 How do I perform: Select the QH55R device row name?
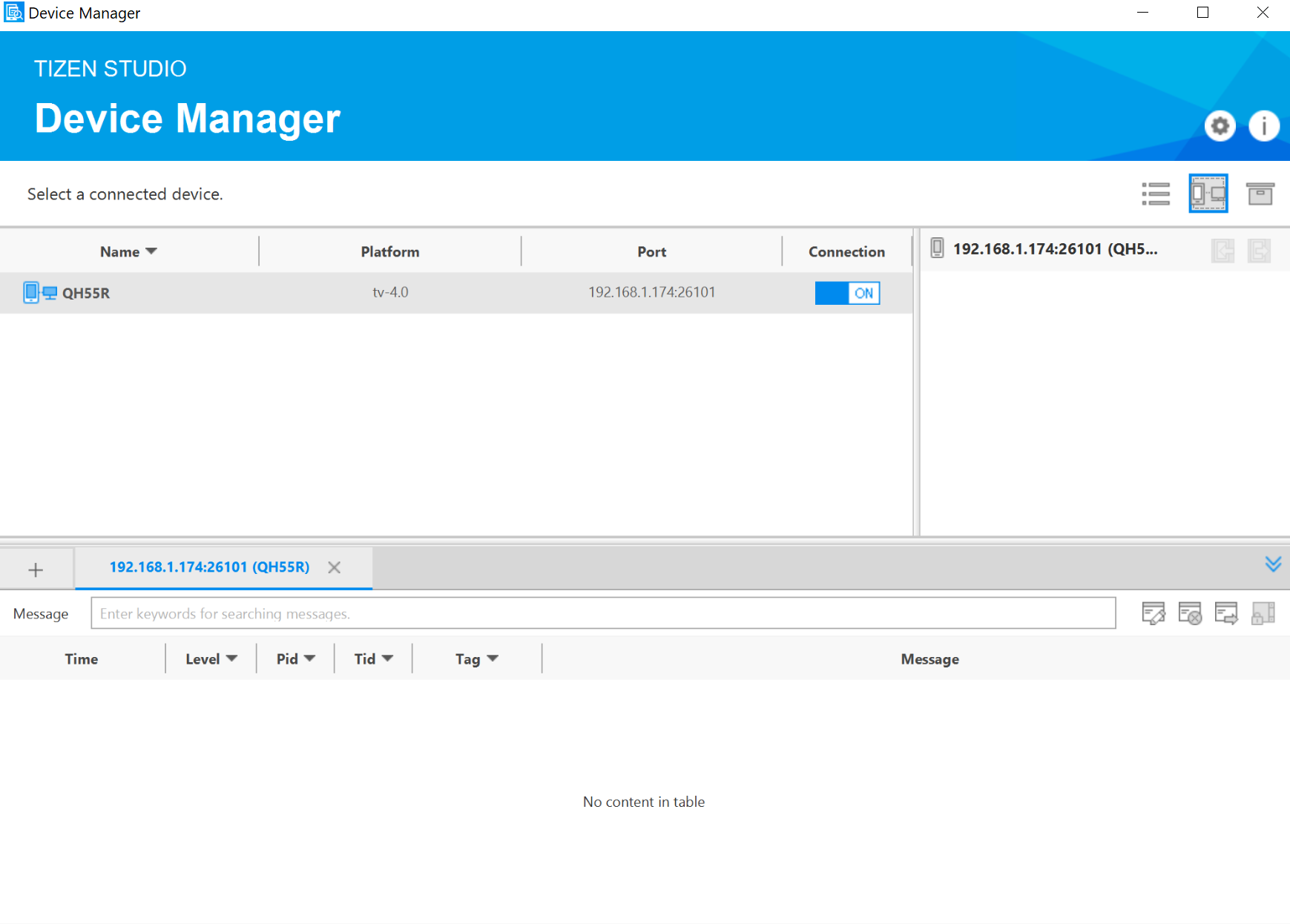(x=86, y=293)
